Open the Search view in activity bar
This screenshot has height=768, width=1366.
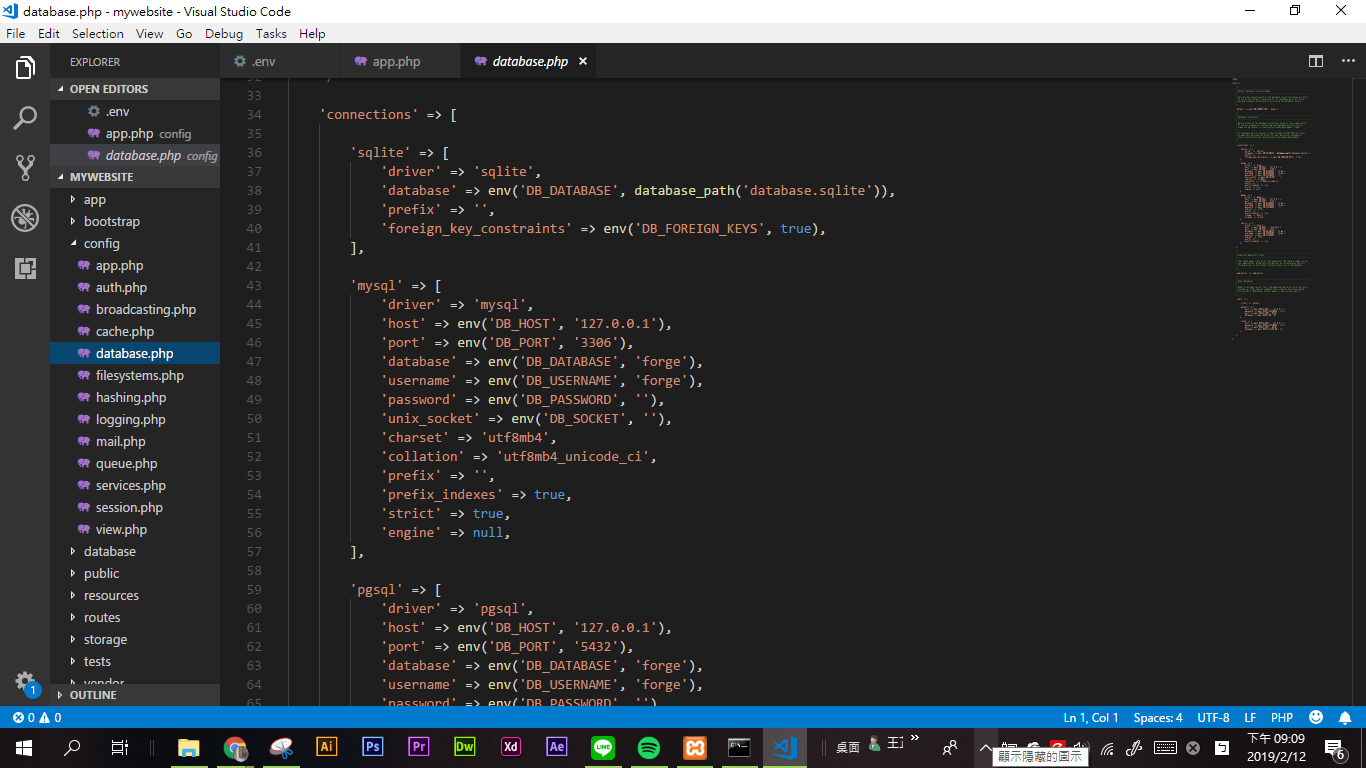click(25, 118)
